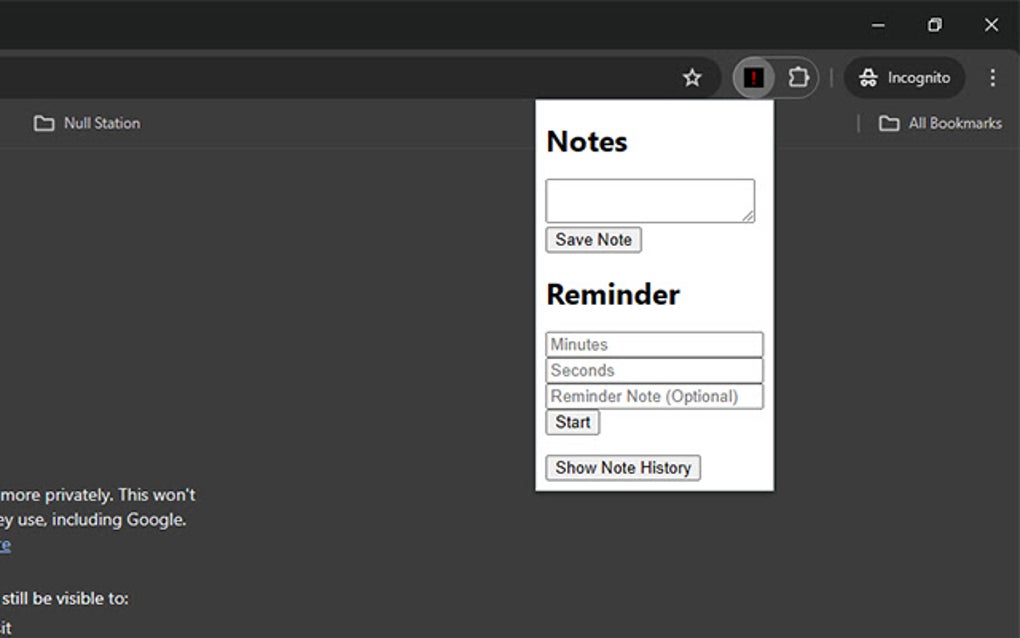The image size is (1020, 638).
Task: Click the Extensions puzzle piece icon
Action: point(799,77)
